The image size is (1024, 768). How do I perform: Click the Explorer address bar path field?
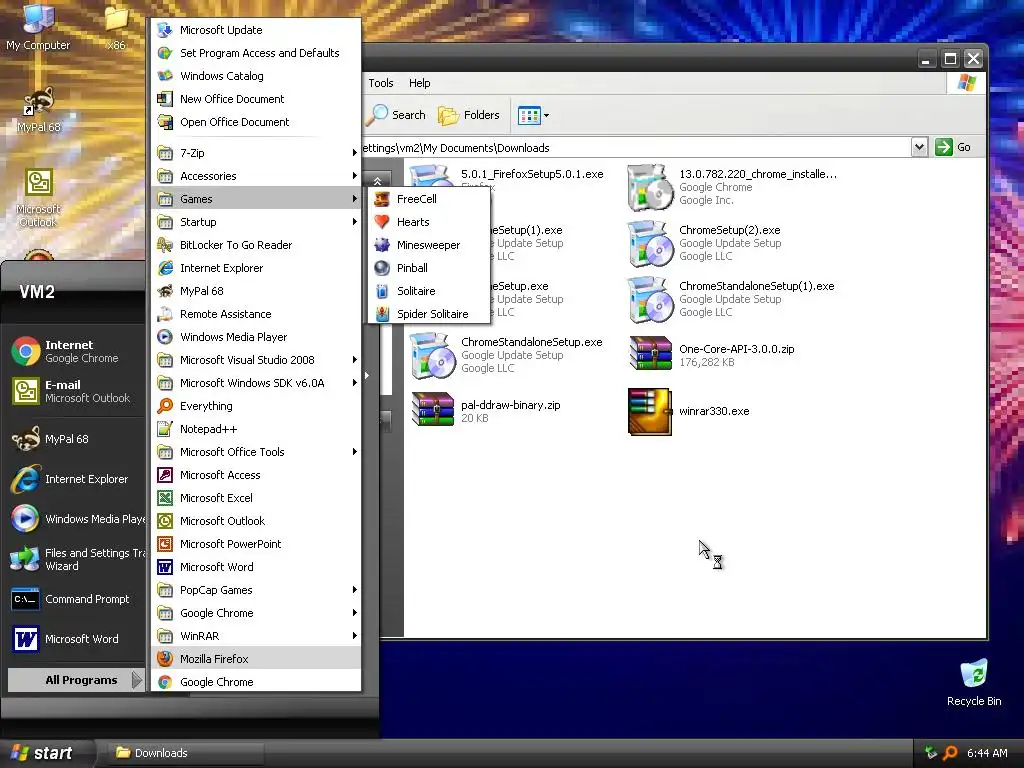click(x=636, y=148)
